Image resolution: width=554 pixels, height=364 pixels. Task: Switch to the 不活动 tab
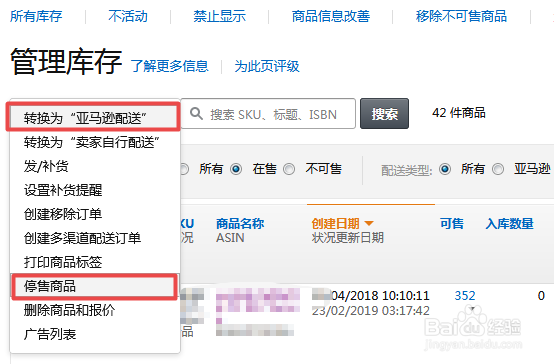pyautogui.click(x=128, y=16)
